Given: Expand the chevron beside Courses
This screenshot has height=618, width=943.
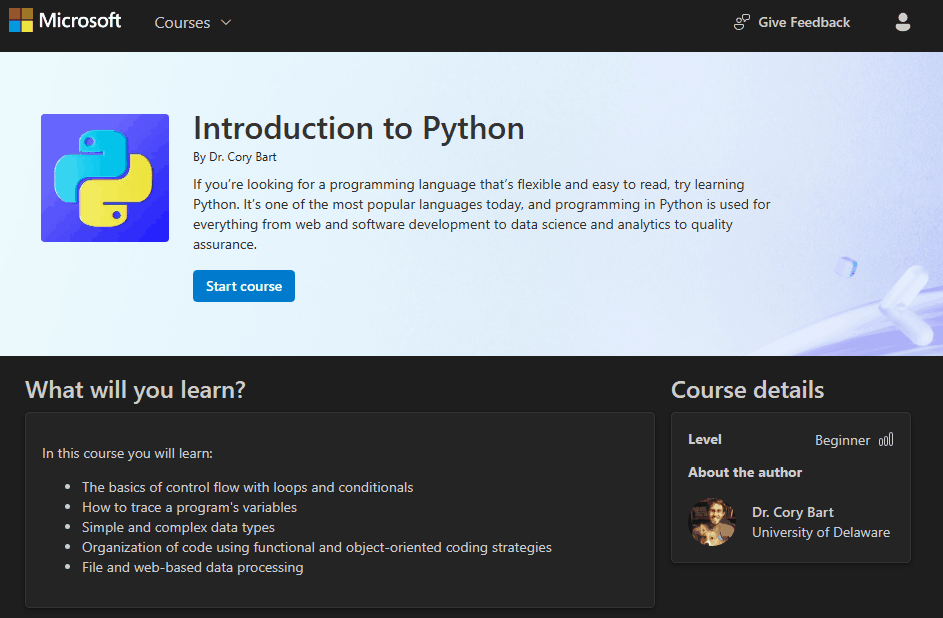Looking at the screenshot, I should [226, 22].
